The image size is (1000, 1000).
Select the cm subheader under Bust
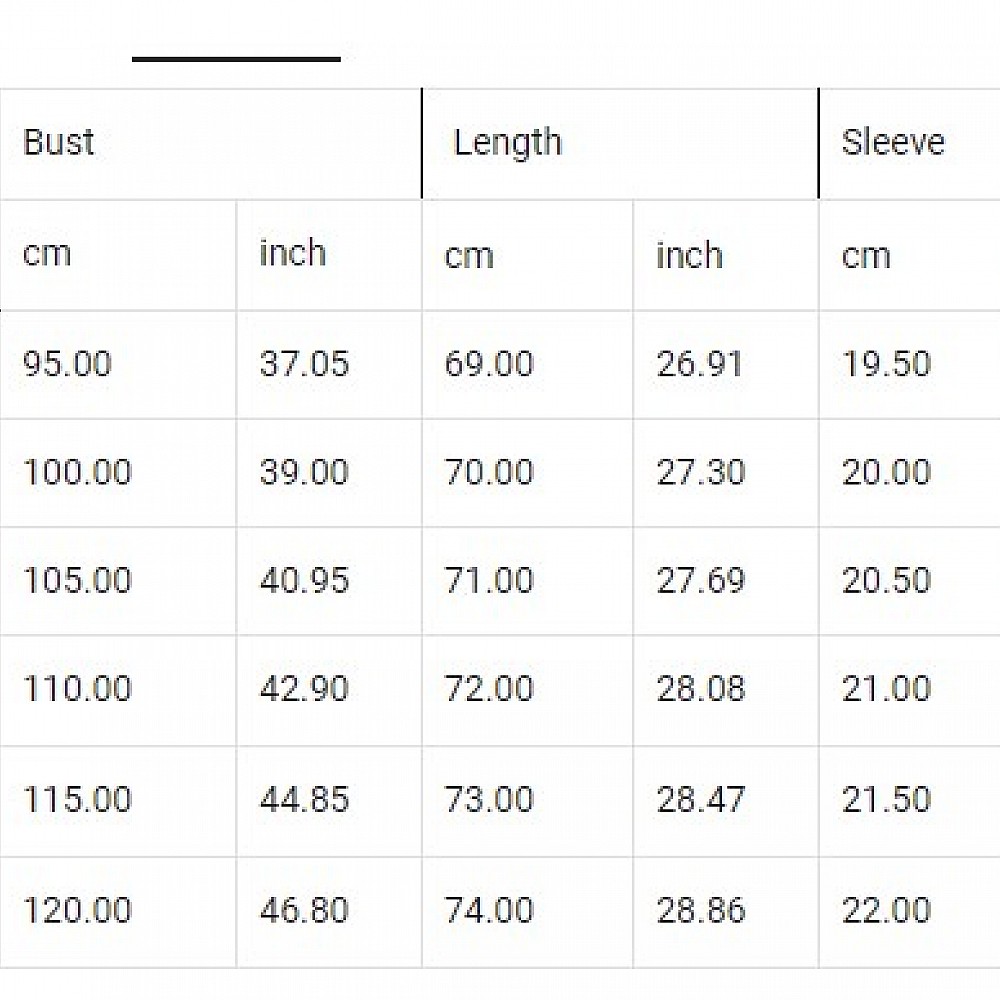click(47, 253)
